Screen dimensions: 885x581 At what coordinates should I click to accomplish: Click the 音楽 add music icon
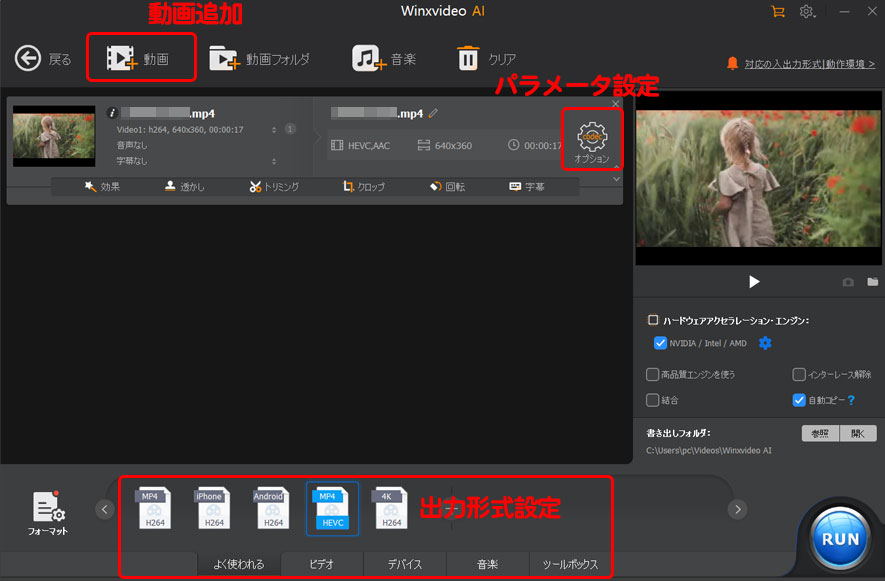tap(368, 59)
